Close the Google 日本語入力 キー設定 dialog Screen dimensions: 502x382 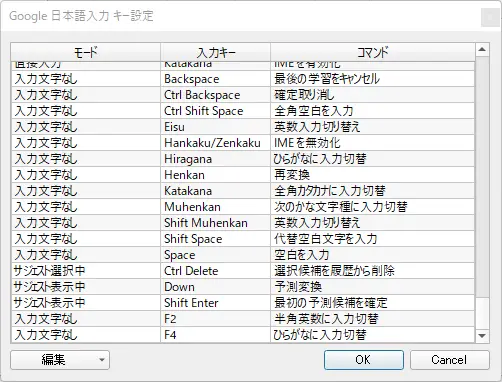pos(490,17)
